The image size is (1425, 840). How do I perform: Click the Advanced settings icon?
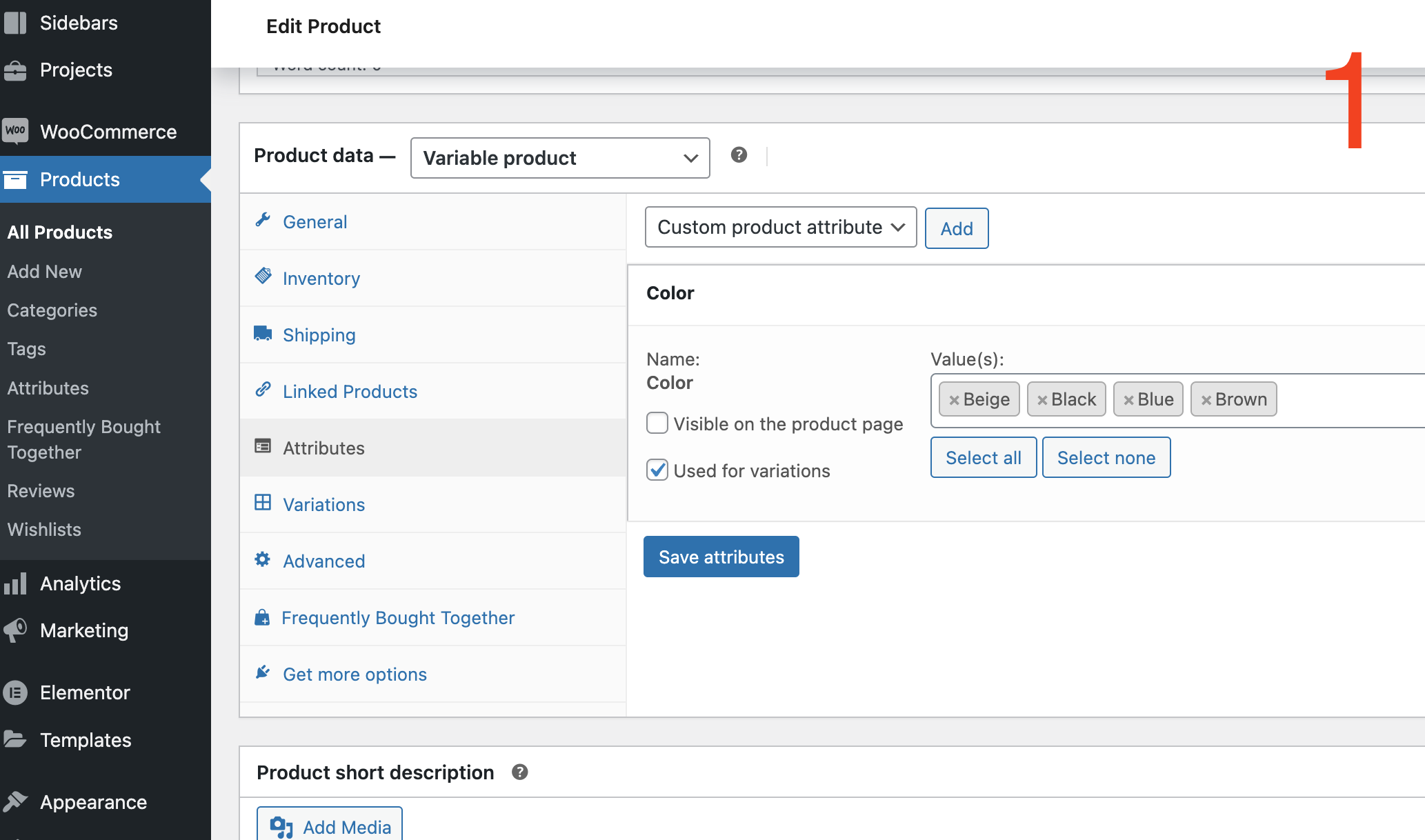(x=263, y=560)
